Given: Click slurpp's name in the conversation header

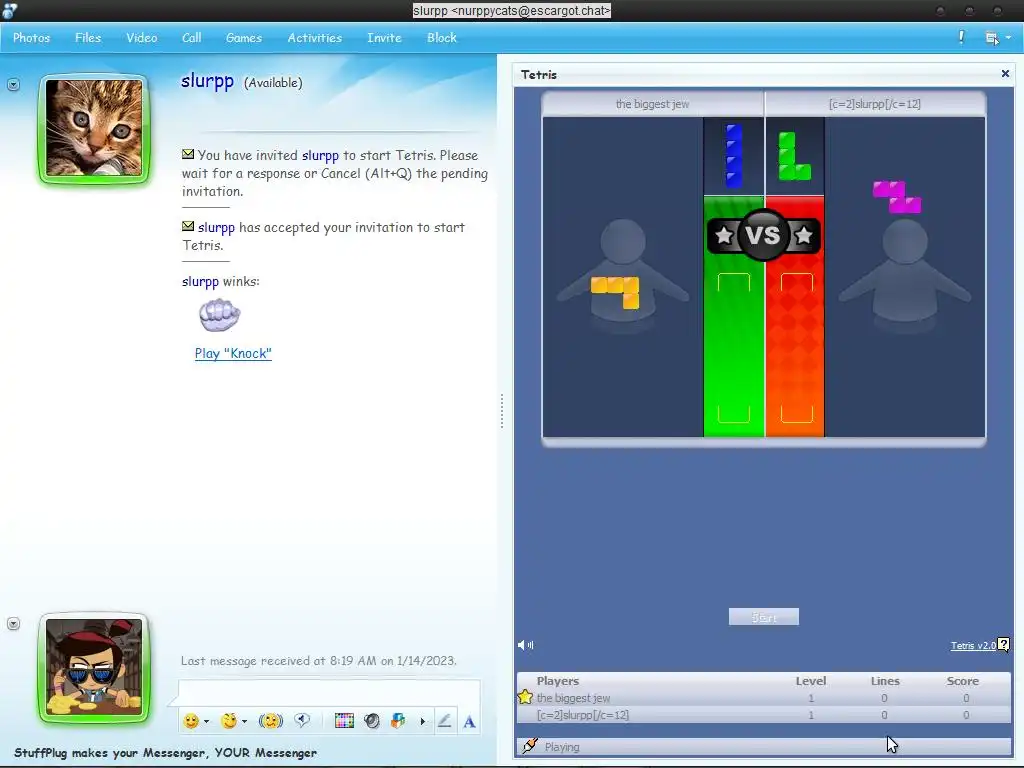Looking at the screenshot, I should 207,81.
